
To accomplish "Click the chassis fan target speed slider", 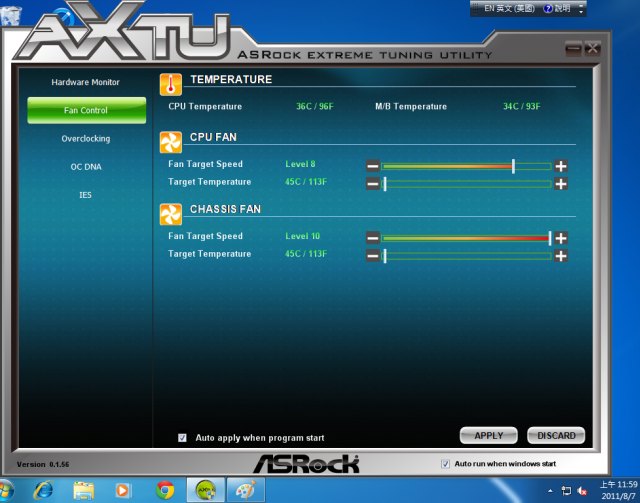I will pyautogui.click(x=466, y=238).
